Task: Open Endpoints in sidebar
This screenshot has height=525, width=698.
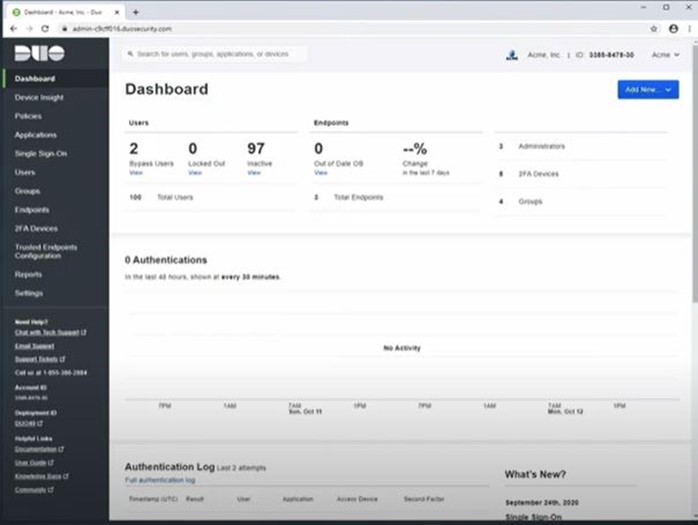Action: [32, 210]
